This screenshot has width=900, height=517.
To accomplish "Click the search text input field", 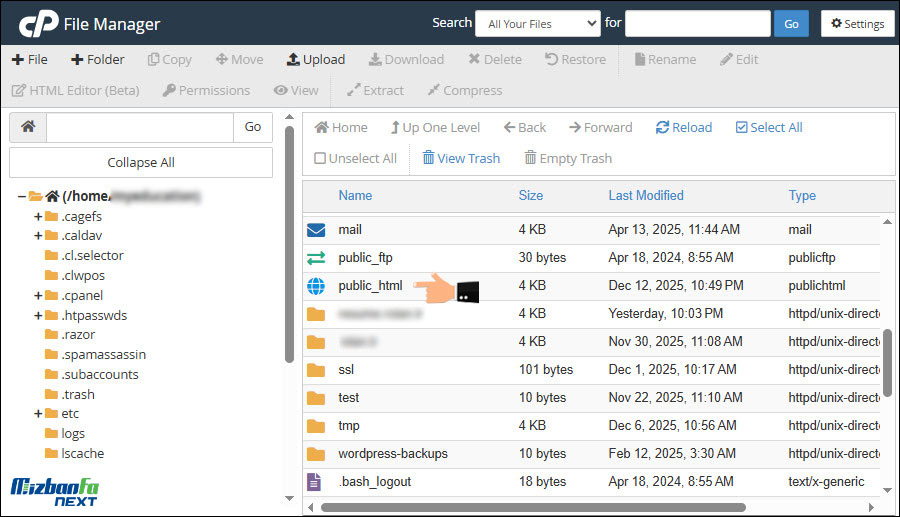I will coord(697,24).
